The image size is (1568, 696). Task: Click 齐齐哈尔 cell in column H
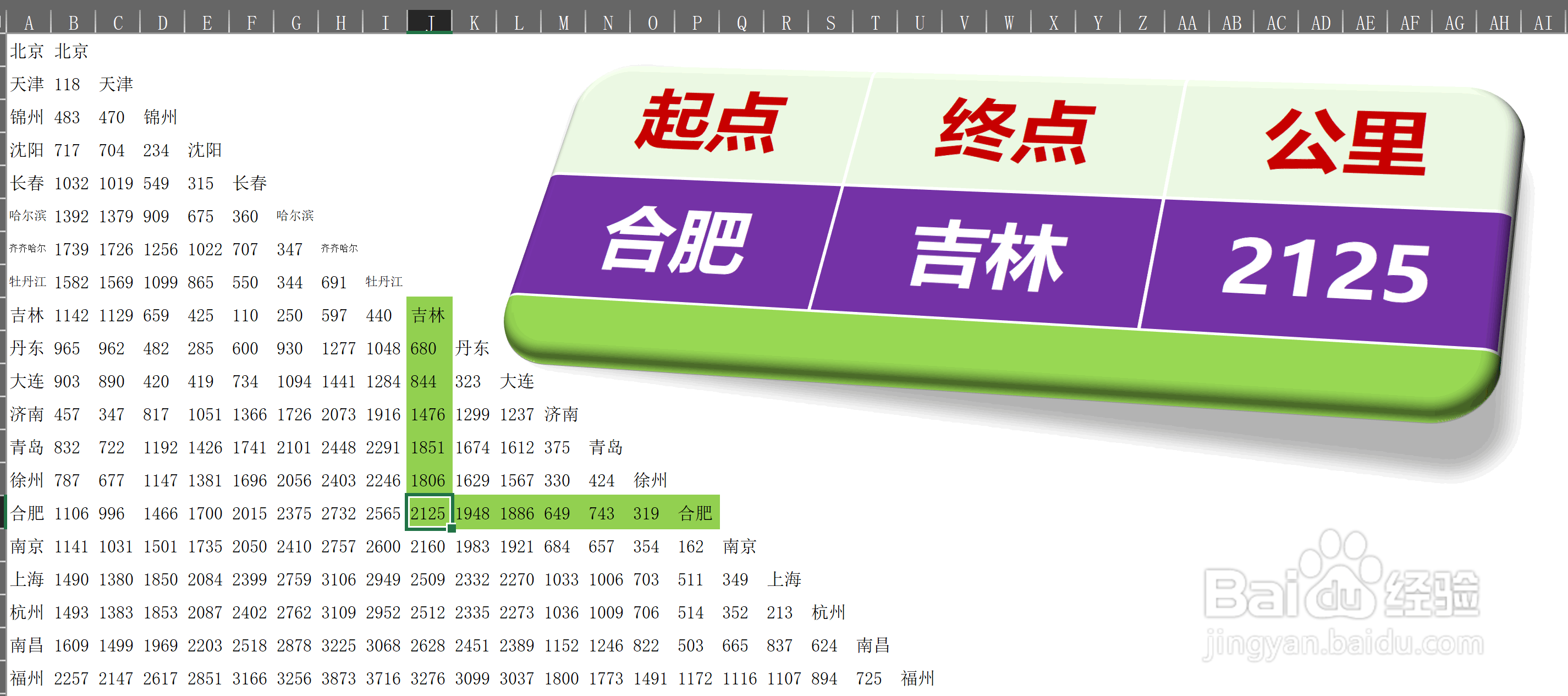340,249
